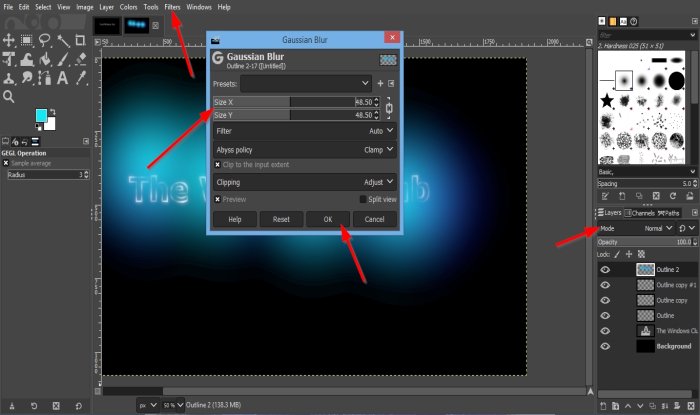The image size is (700, 415).
Task: Enable the Split view checkbox
Action: (363, 199)
